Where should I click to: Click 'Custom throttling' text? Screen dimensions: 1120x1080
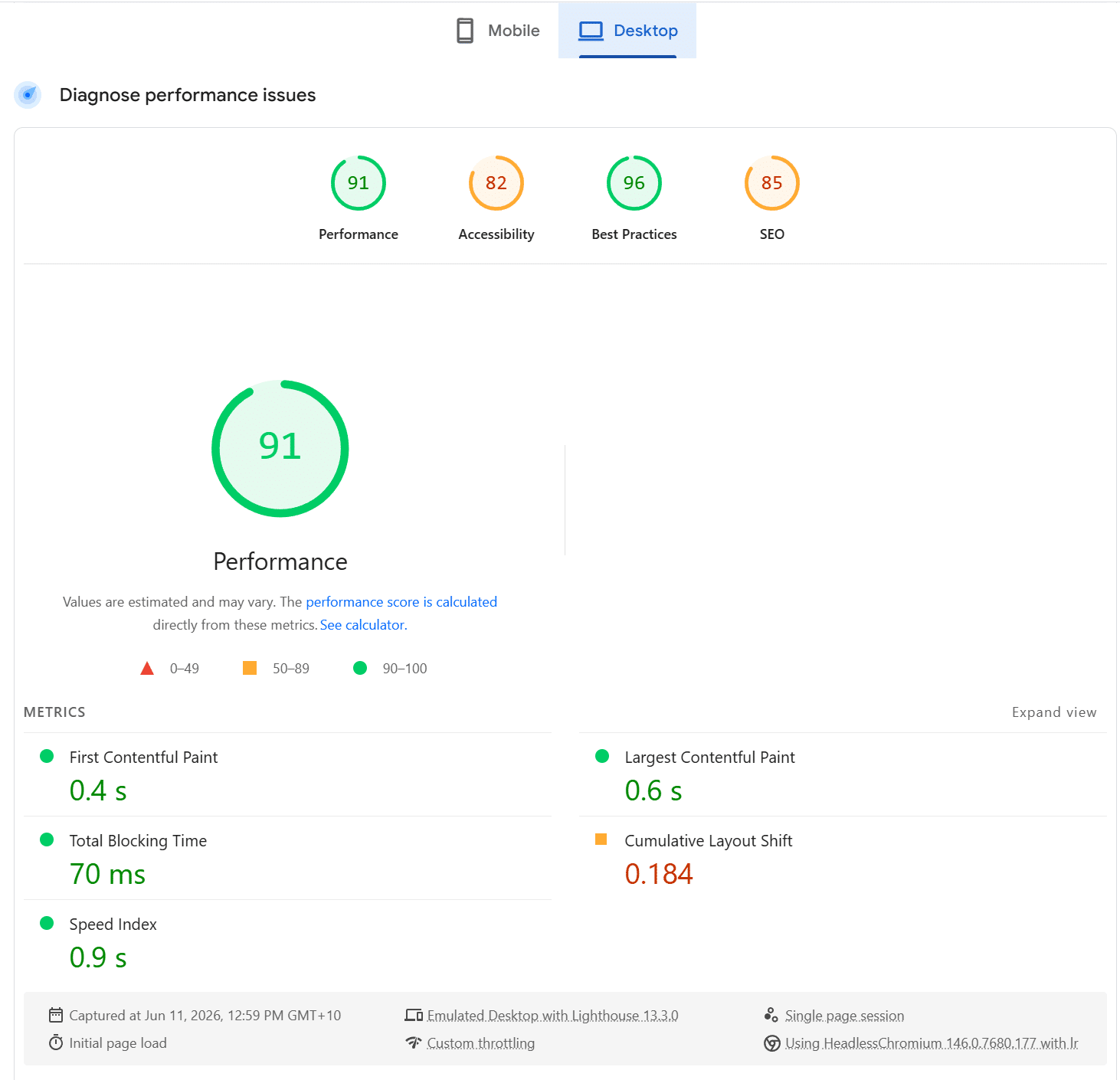click(x=481, y=1043)
